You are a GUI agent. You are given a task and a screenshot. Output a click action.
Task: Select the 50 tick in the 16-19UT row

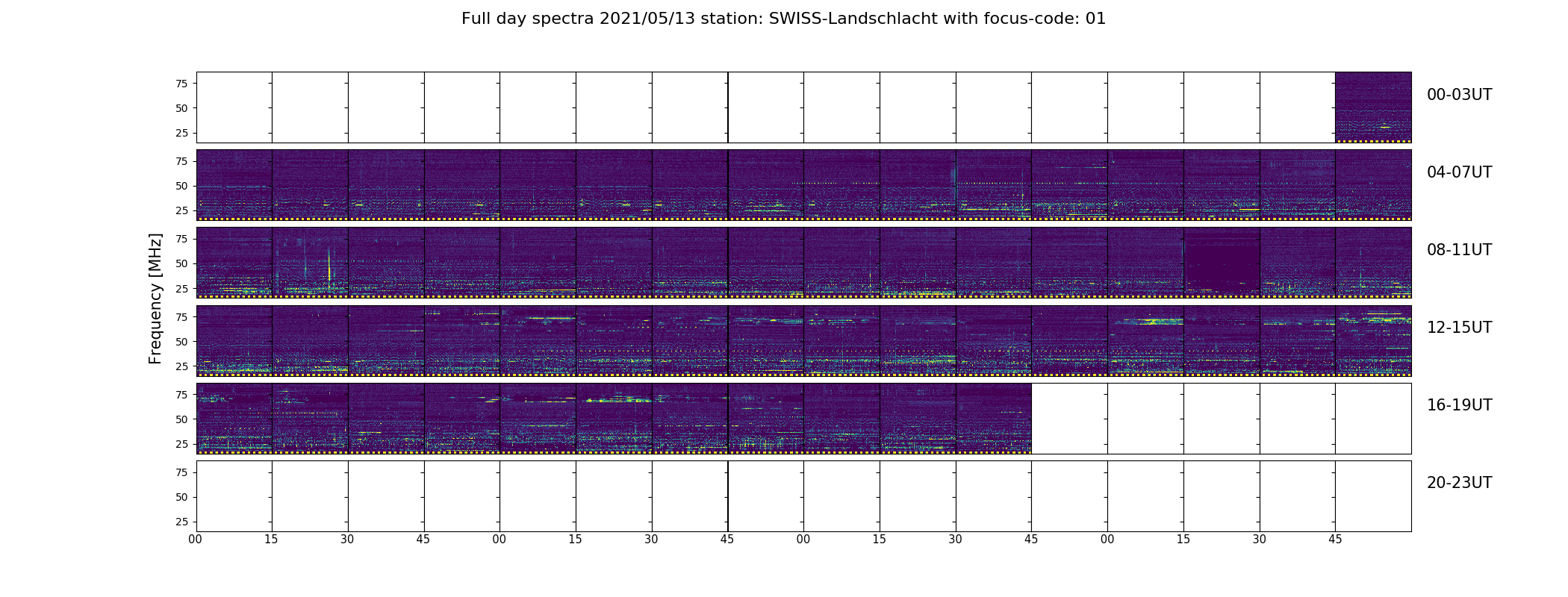181,419
